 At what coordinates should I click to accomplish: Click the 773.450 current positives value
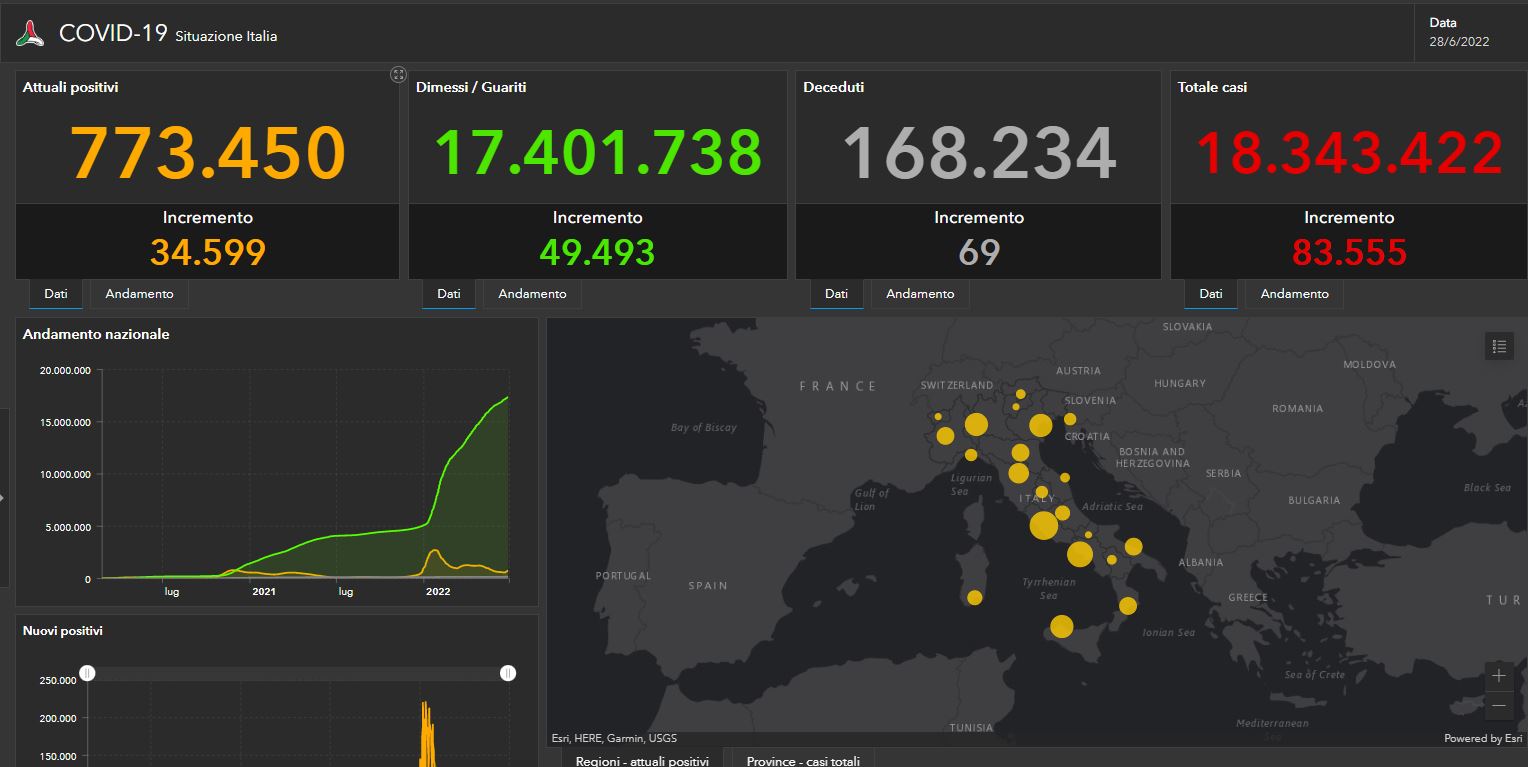(208, 153)
